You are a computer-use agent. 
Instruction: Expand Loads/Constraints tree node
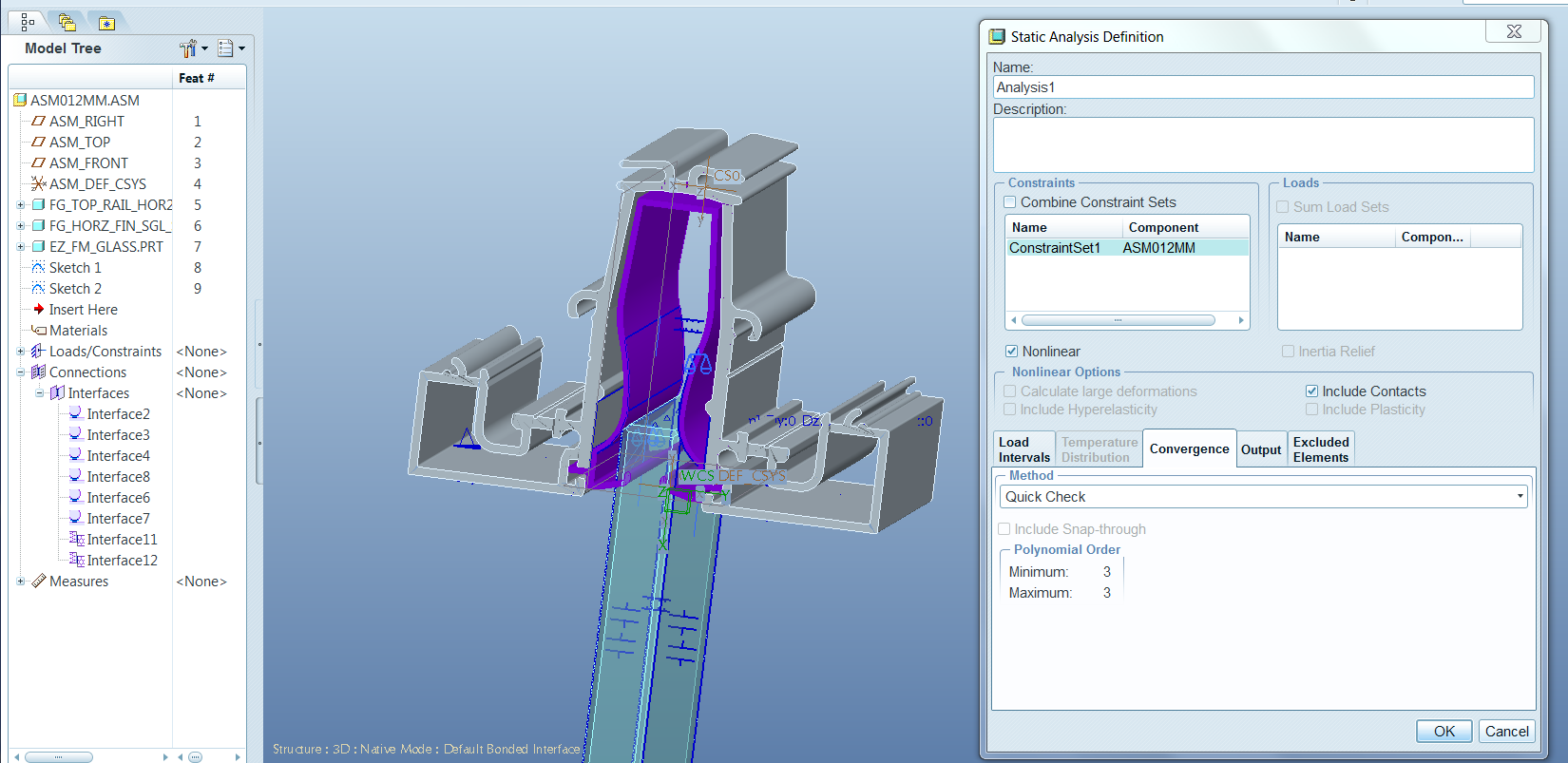[21, 352]
